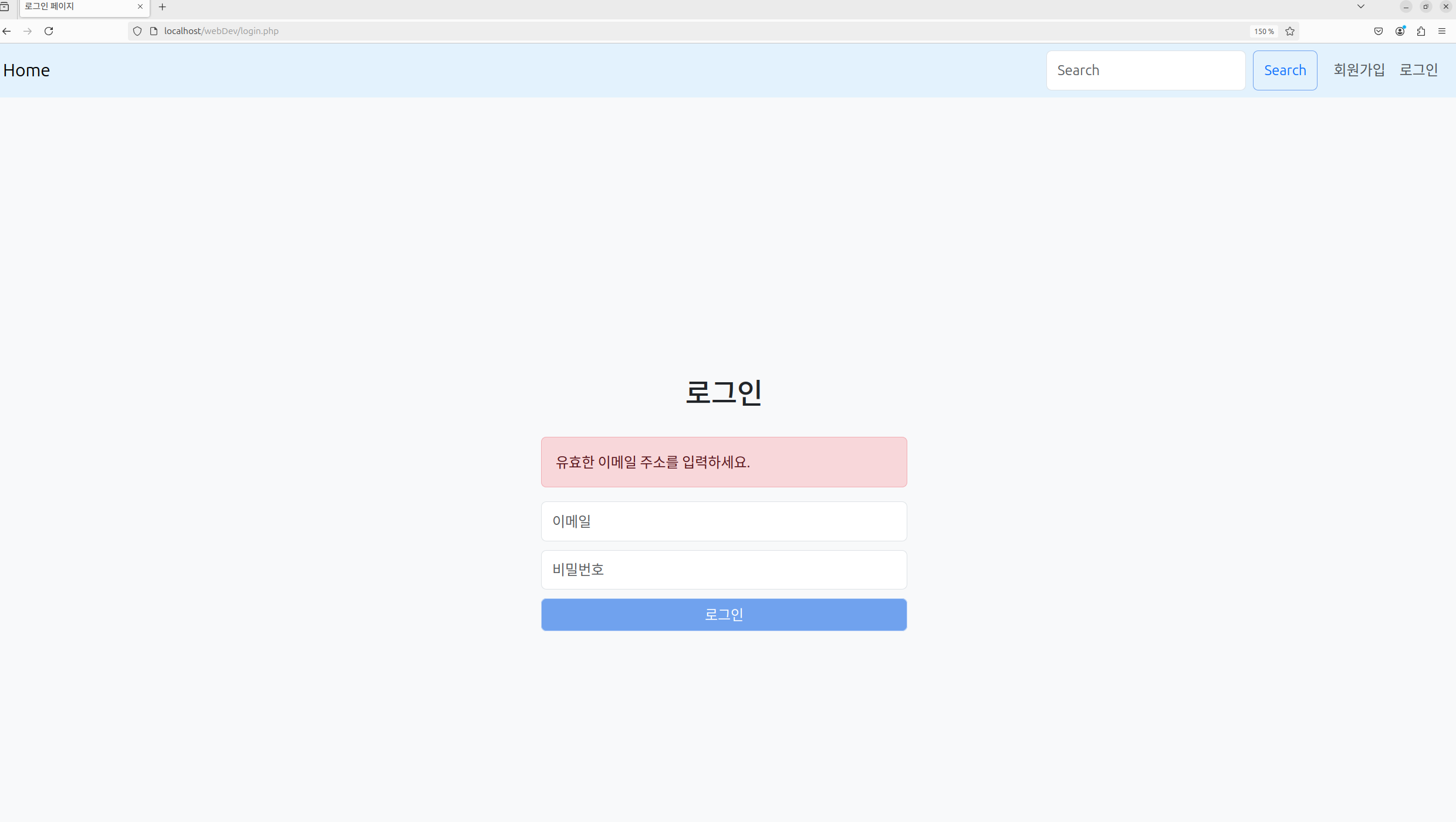Click the 이메일 input field
The image size is (1456, 822).
click(724, 521)
